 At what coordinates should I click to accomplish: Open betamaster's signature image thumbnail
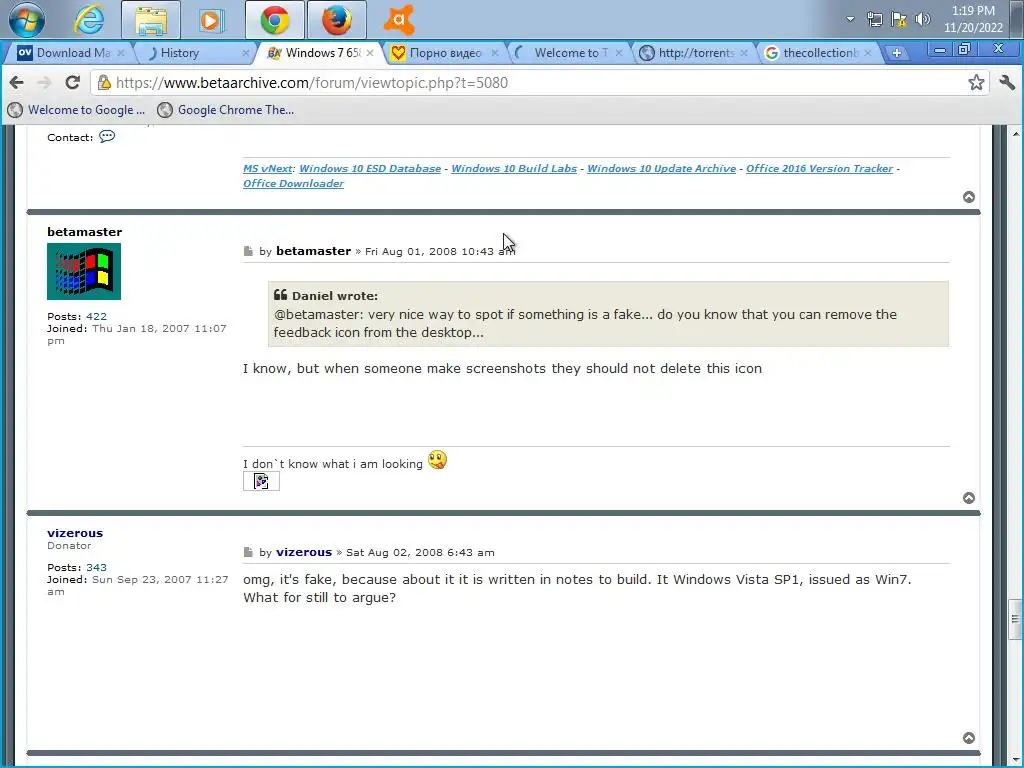pyautogui.click(x=261, y=481)
